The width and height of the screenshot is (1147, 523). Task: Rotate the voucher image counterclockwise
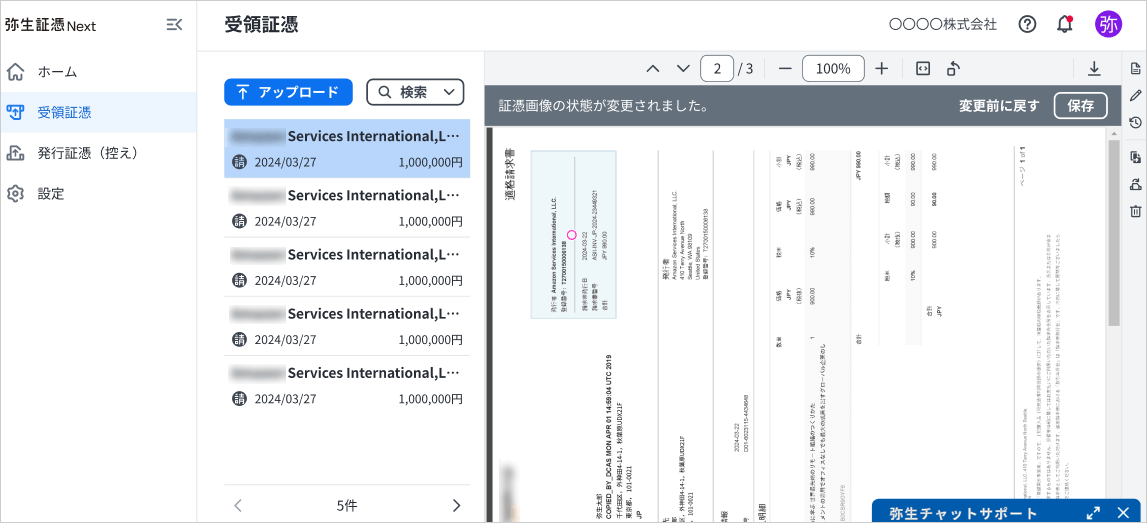[x=953, y=68]
